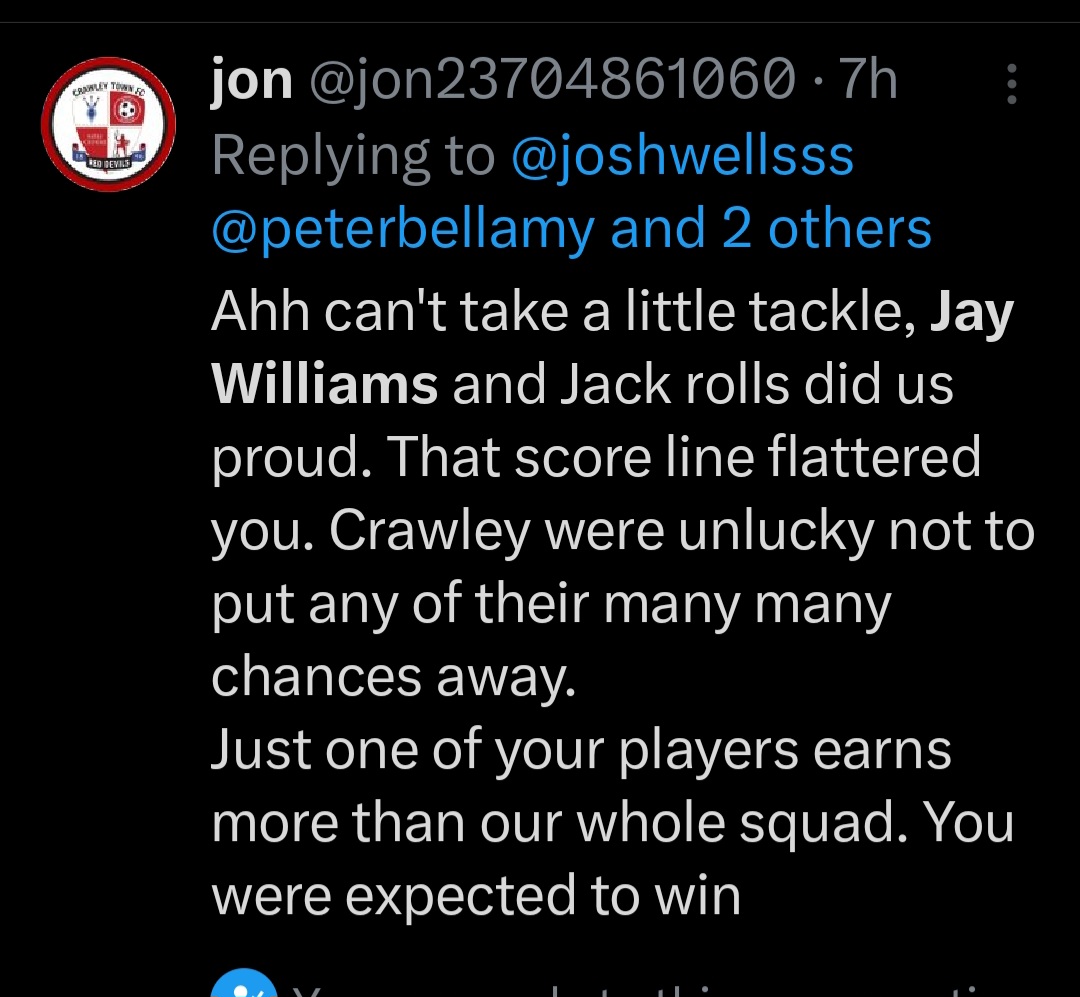This screenshot has width=1080, height=997.
Task: Tap the Crawley Town FC profile avatar
Action: pyautogui.click(x=108, y=124)
